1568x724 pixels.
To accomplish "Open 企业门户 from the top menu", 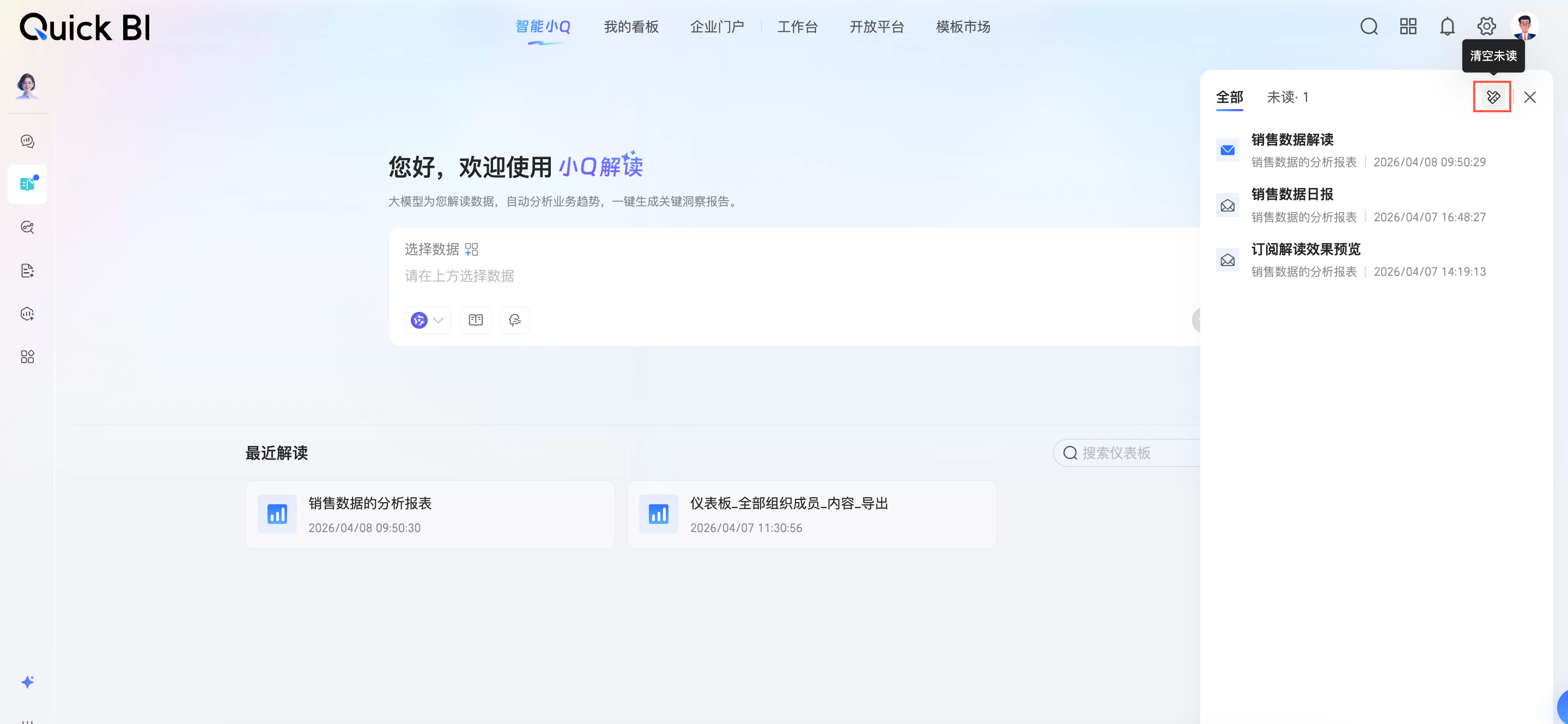I will click(717, 27).
